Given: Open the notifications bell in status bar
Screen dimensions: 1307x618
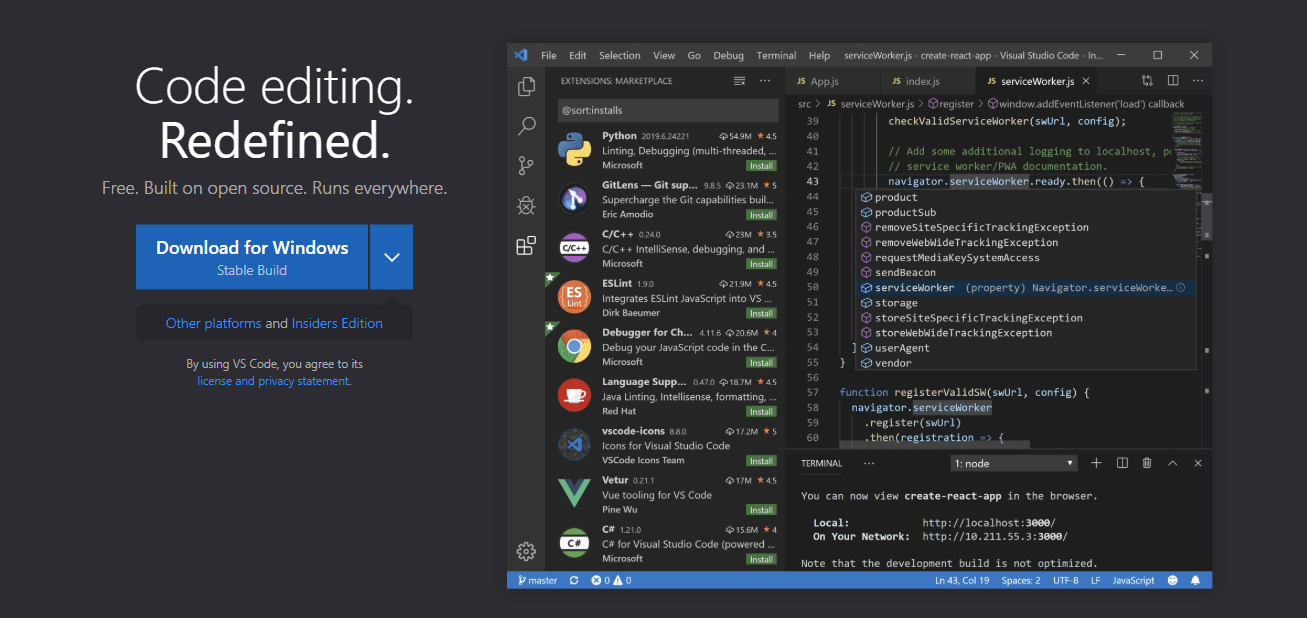Looking at the screenshot, I should (x=1195, y=580).
